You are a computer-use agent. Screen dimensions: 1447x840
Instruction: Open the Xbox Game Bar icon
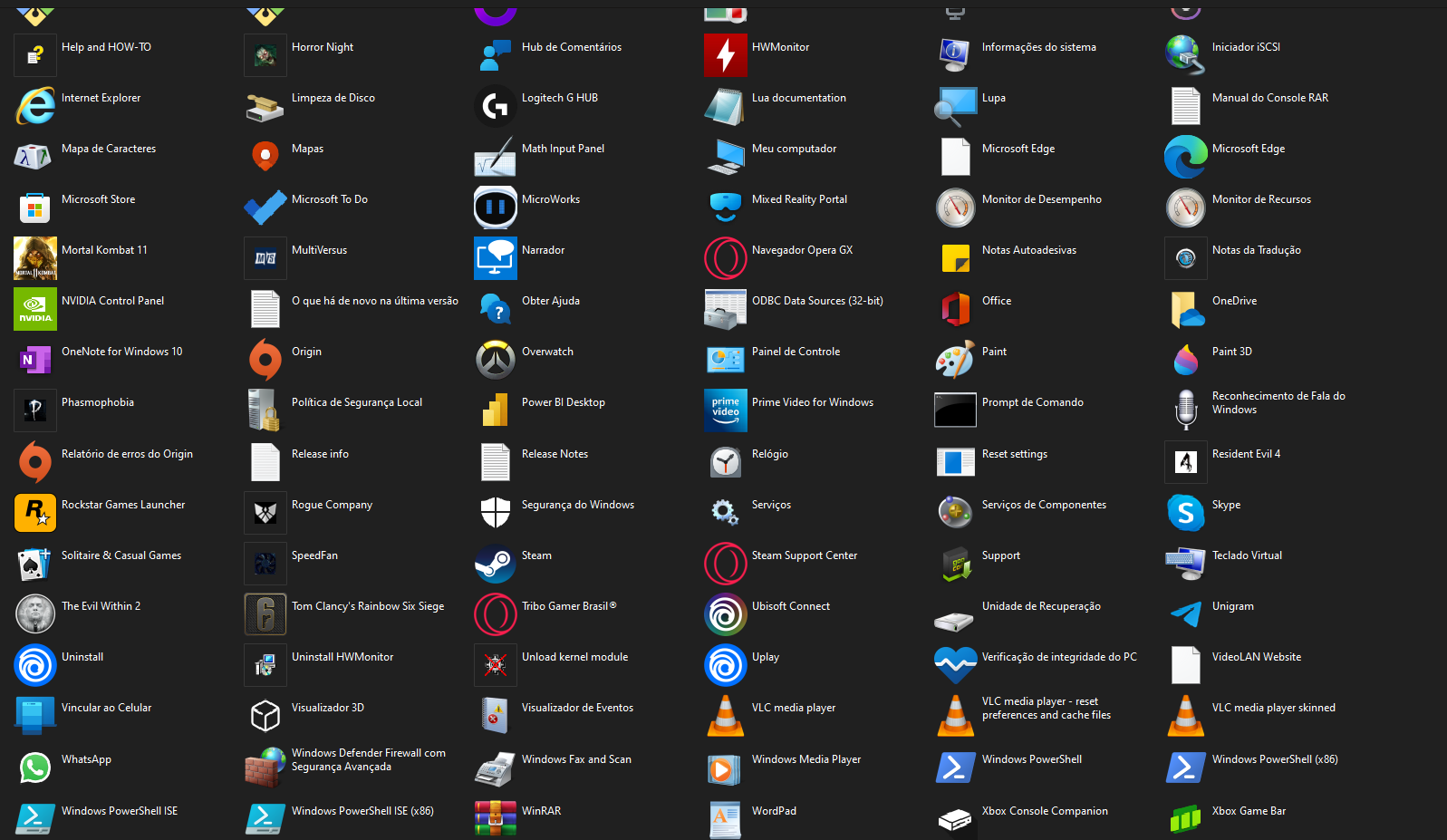pos(1186,818)
